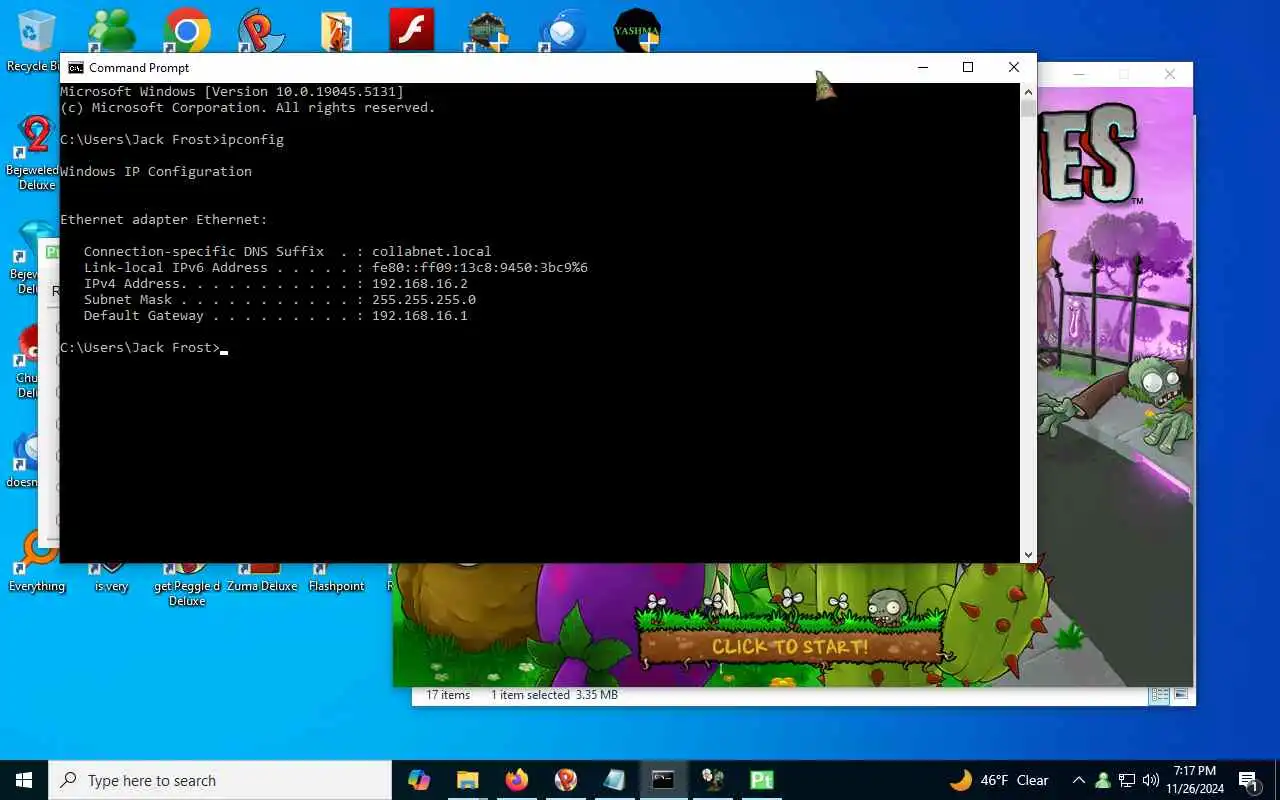Open the Thunderbird desktop shortcut
The image size is (1280, 800).
pos(561,30)
